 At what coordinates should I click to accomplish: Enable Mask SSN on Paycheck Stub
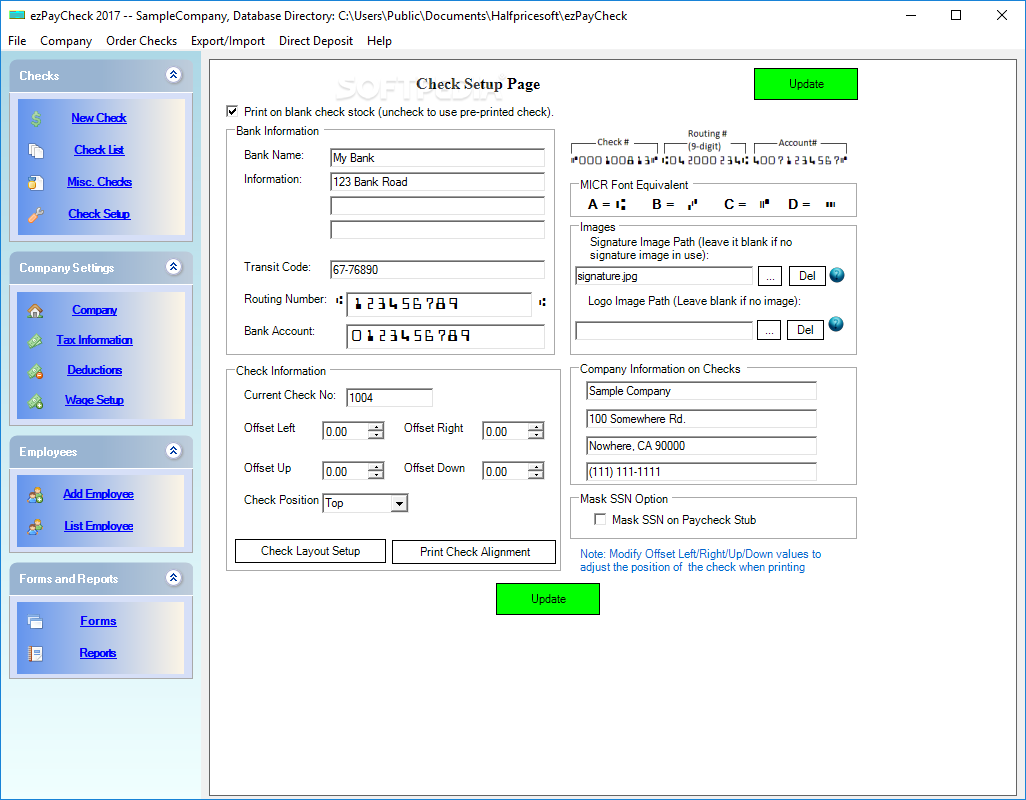(x=600, y=519)
